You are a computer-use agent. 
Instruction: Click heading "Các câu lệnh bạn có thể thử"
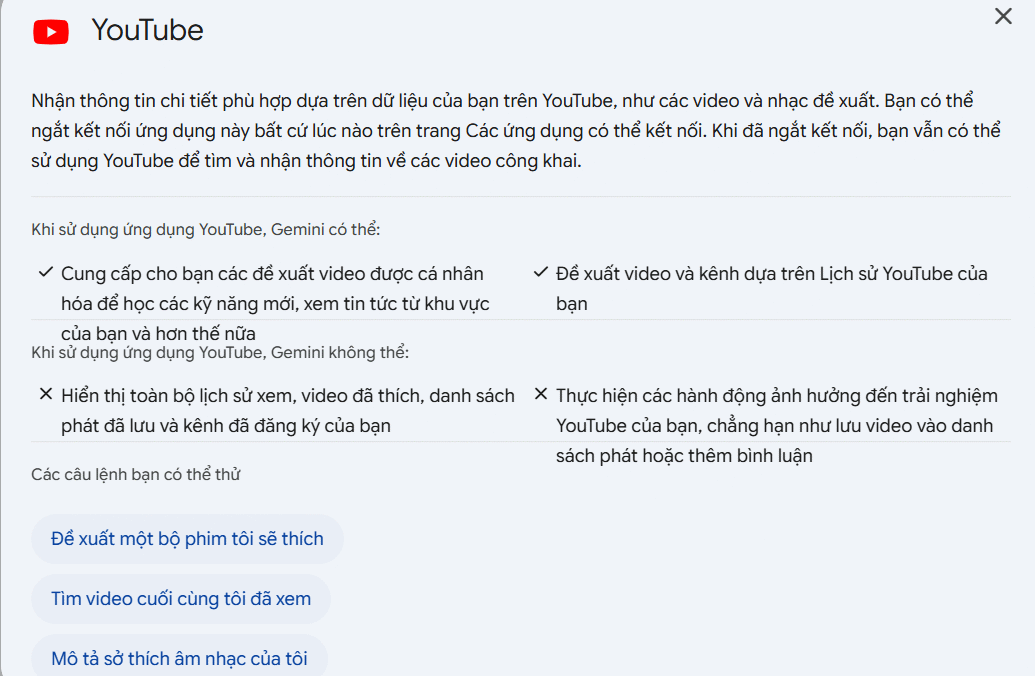coord(135,474)
